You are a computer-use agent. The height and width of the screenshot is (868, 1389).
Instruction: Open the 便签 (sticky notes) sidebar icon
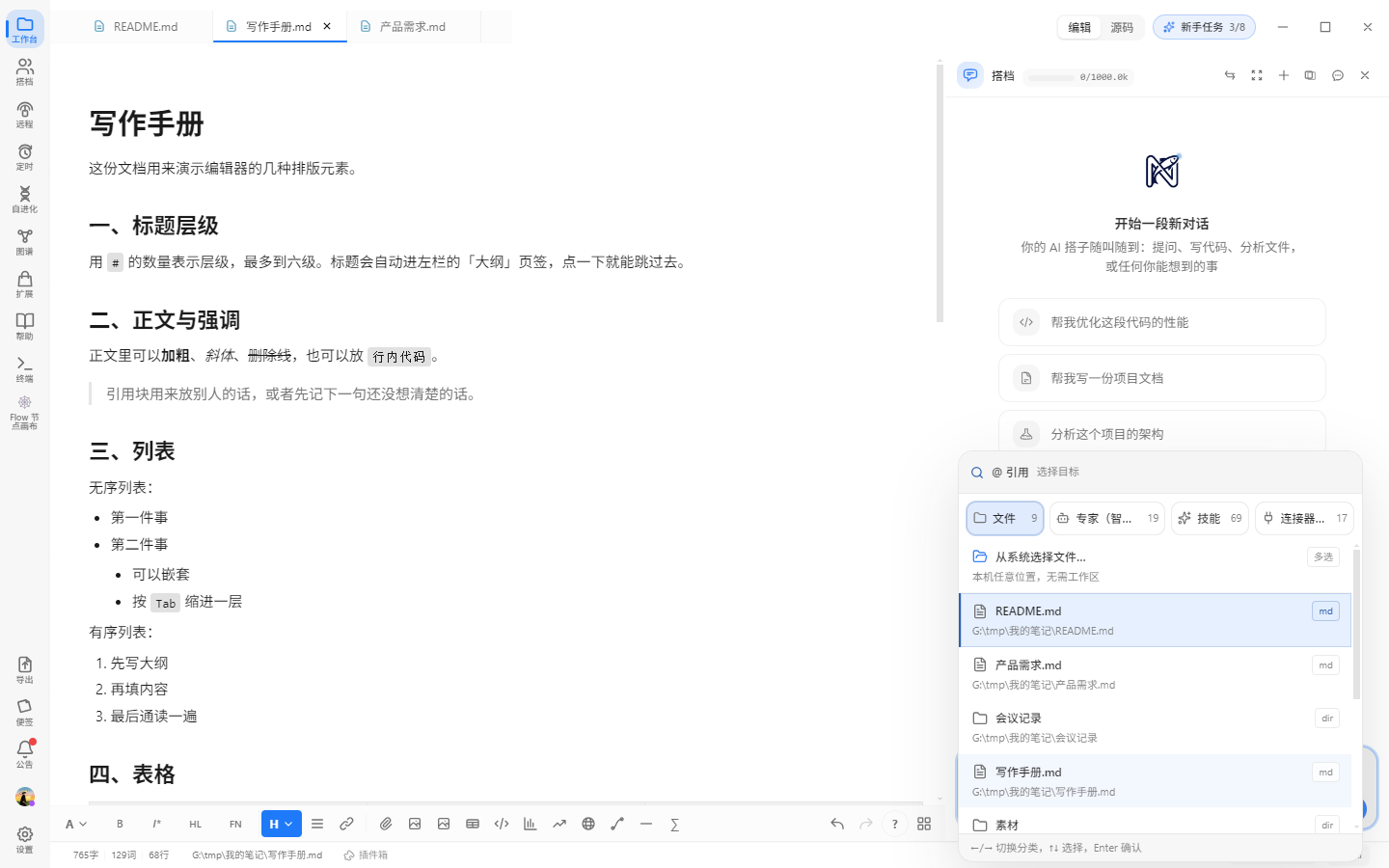[25, 712]
